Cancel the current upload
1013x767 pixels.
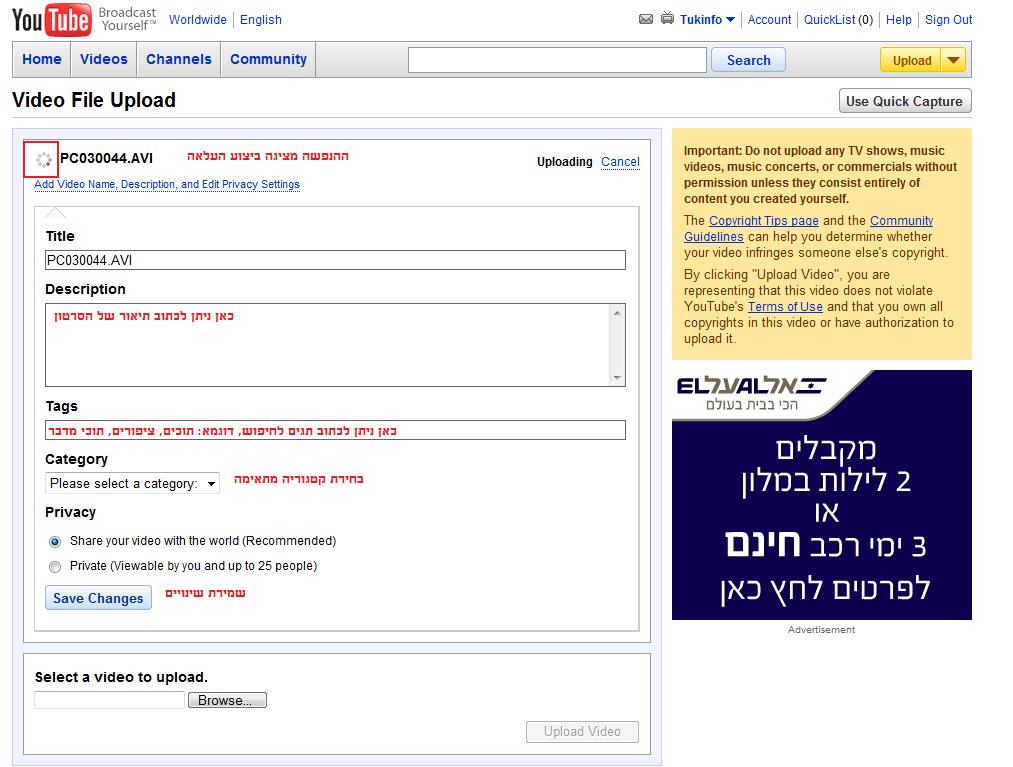pyautogui.click(x=620, y=162)
